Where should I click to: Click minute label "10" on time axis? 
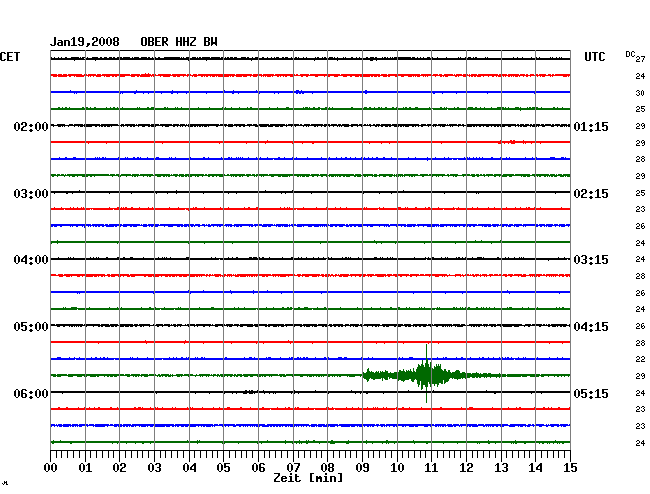pyautogui.click(x=397, y=468)
